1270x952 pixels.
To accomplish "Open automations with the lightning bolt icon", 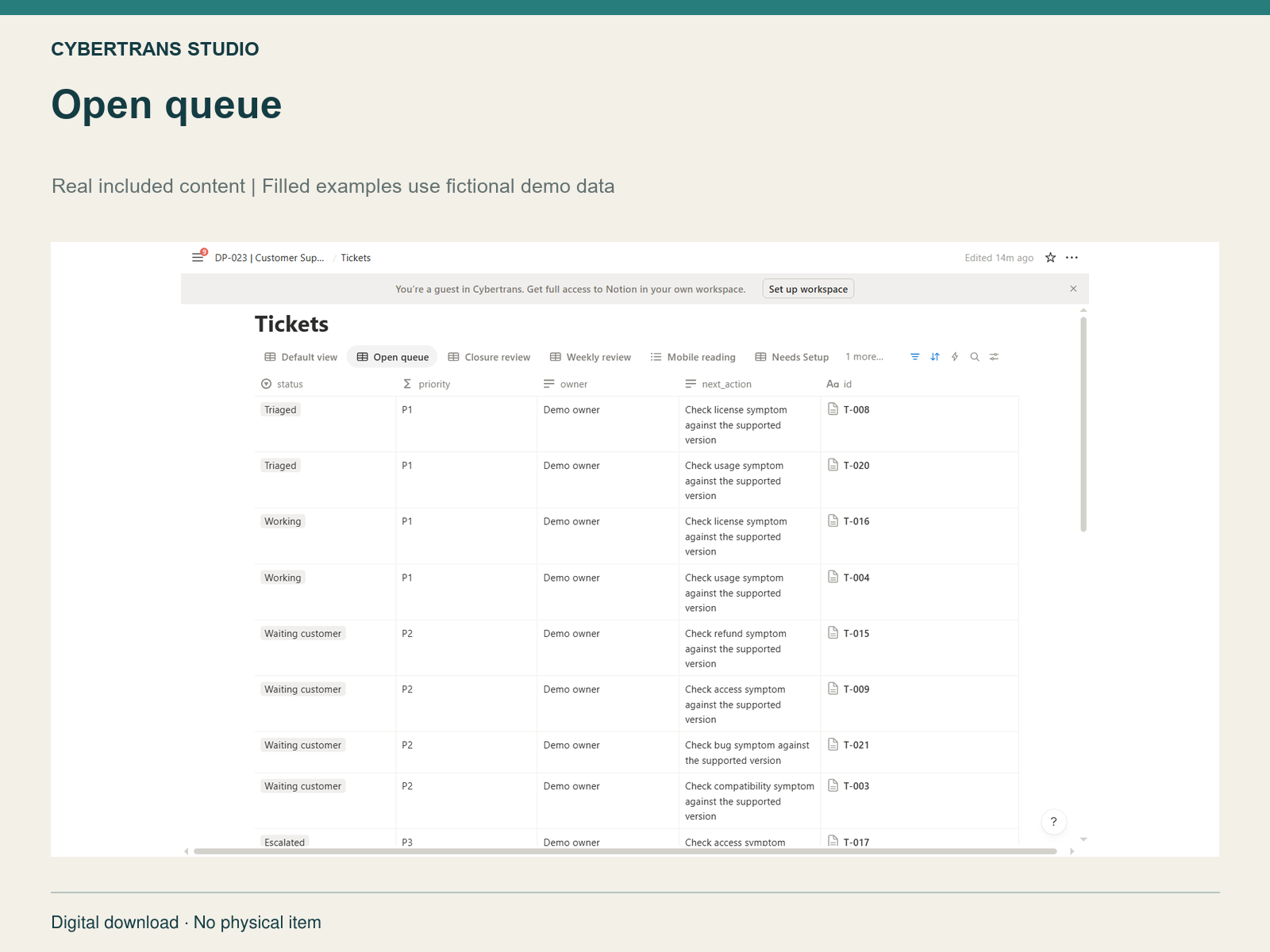I will pos(955,357).
